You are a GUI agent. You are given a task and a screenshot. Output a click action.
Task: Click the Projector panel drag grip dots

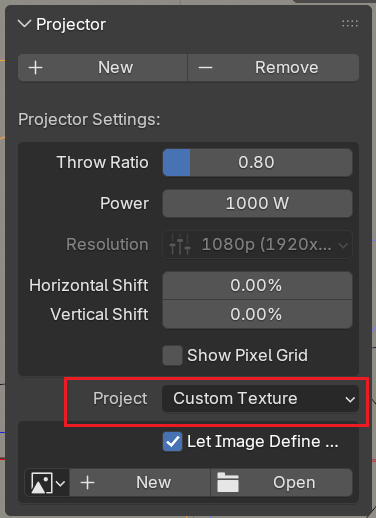[x=350, y=24]
